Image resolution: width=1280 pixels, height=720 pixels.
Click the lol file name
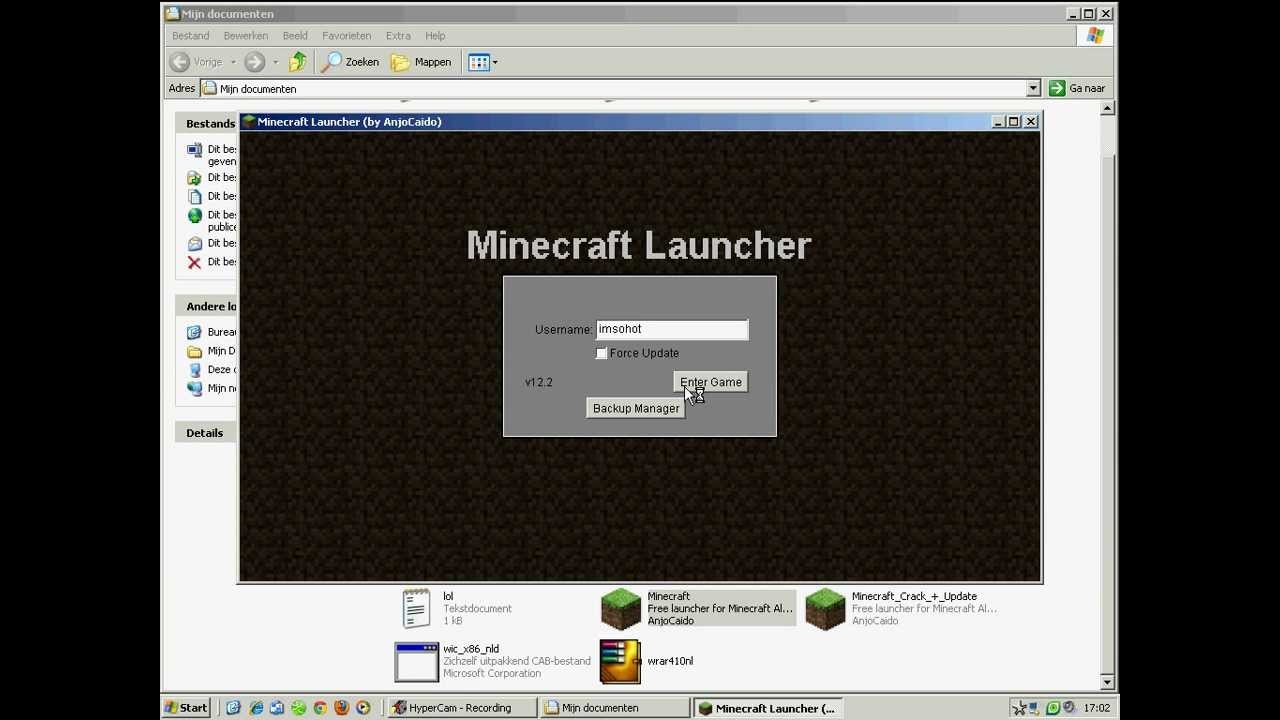tap(448, 596)
